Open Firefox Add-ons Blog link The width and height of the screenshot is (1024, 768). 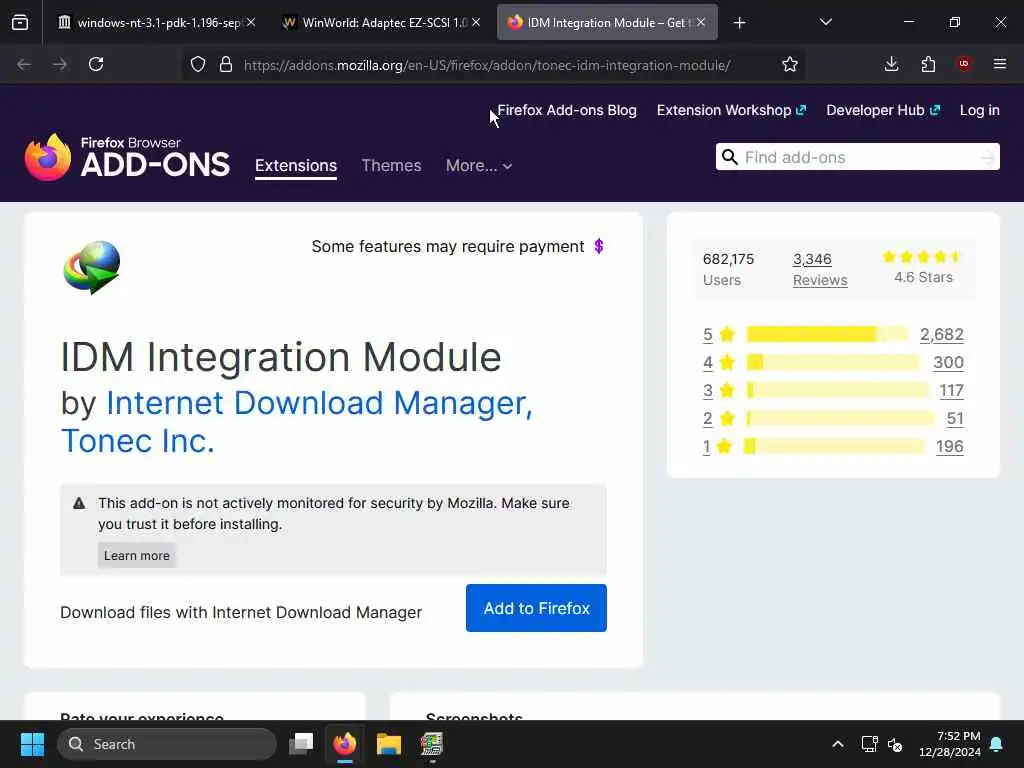(x=567, y=110)
